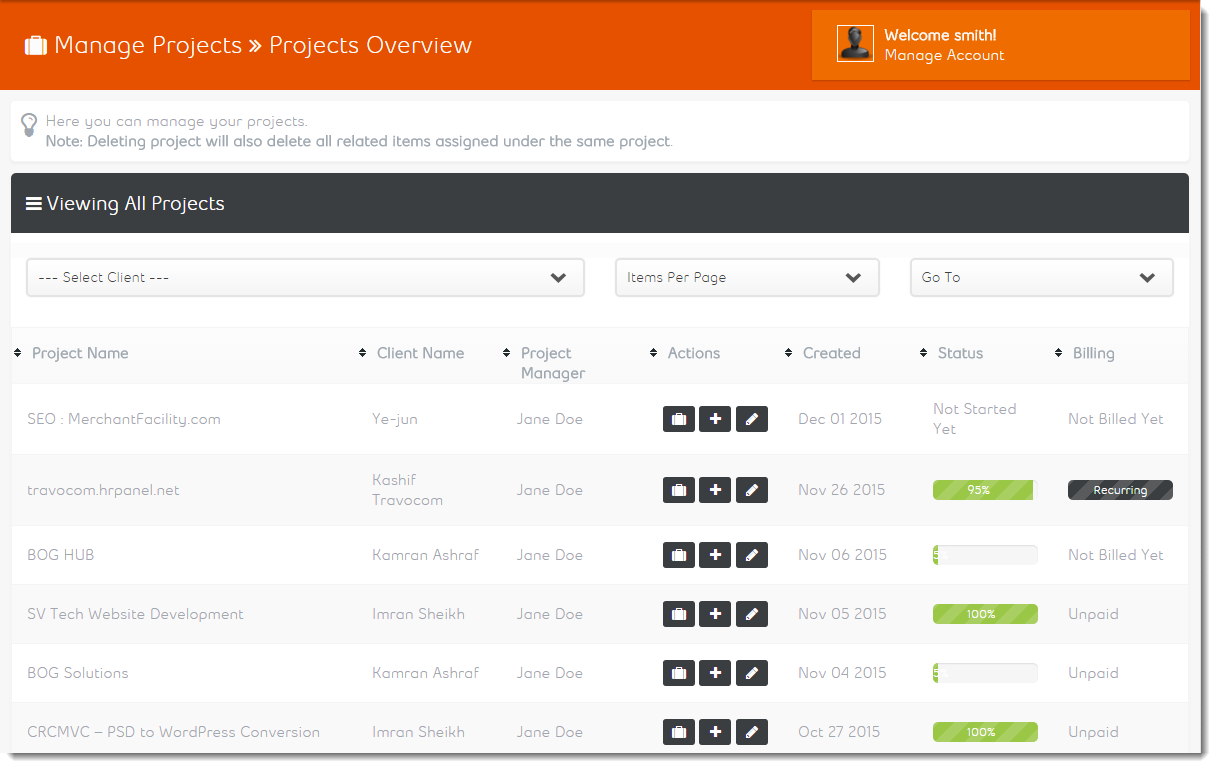Open the Items Per Page dropdown
This screenshot has height=768, width=1216.
tap(747, 277)
